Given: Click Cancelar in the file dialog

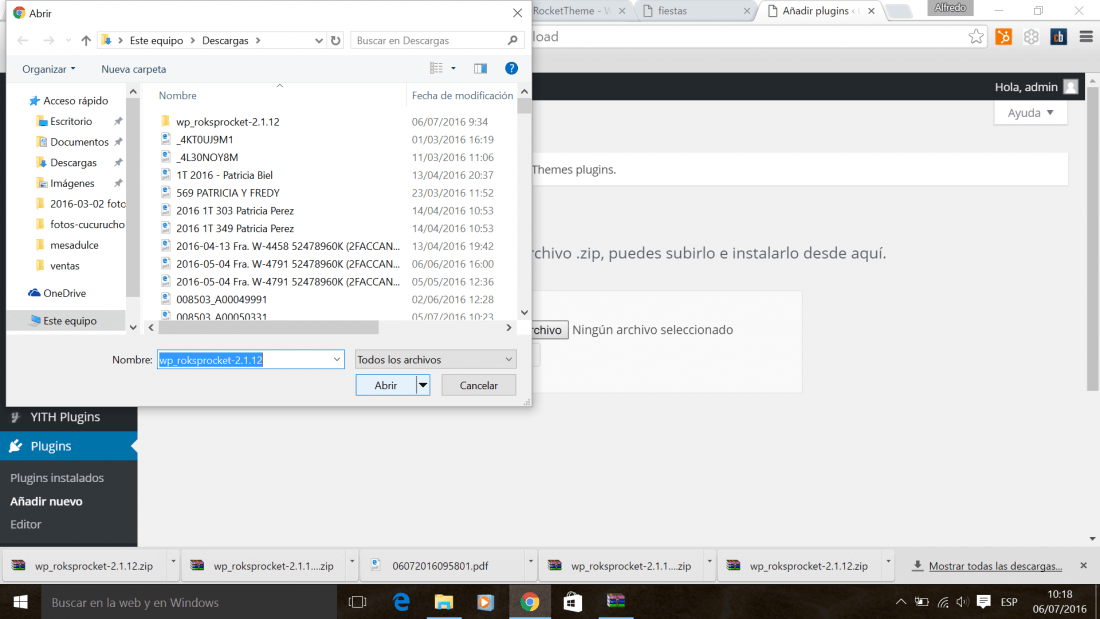Looking at the screenshot, I should click(x=478, y=385).
